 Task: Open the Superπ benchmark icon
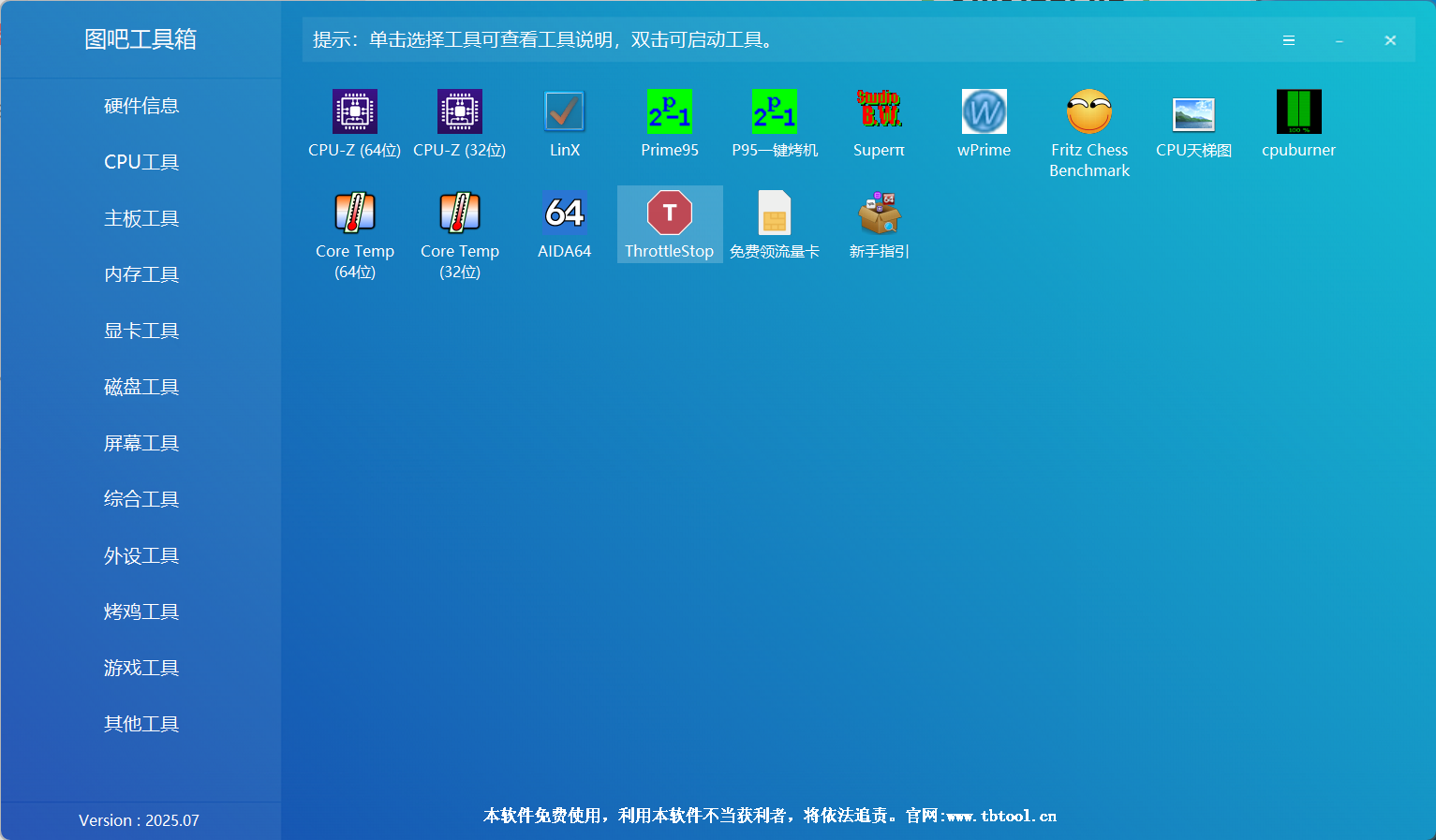[880, 111]
